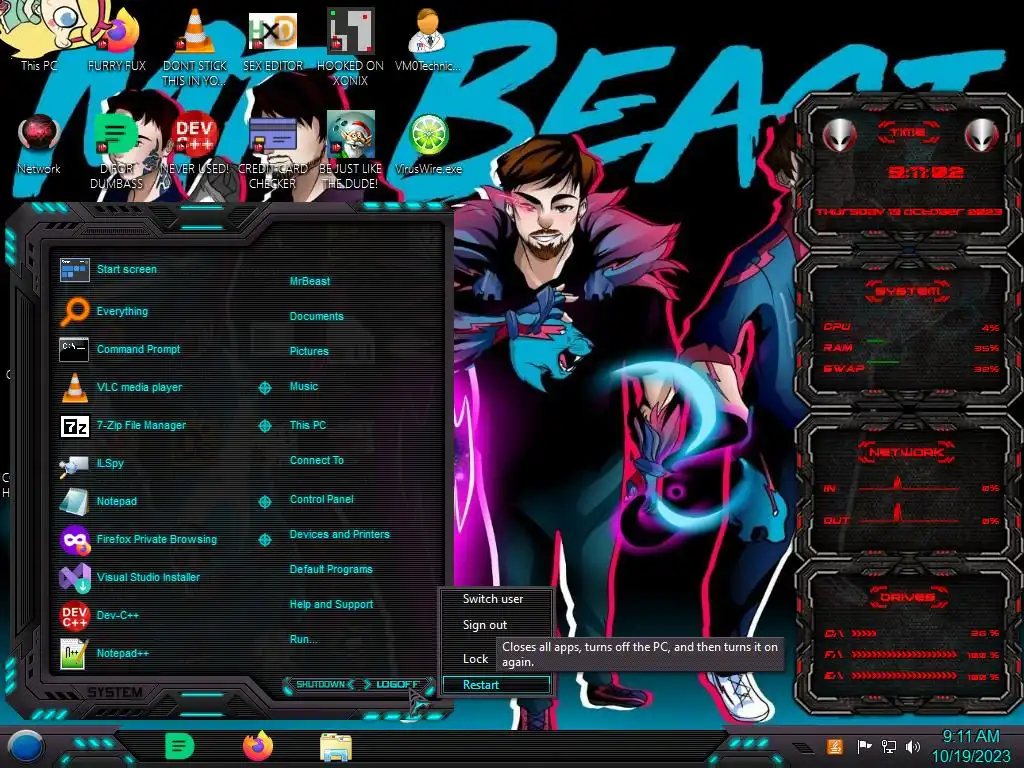Open the VM0Technic desktop icon
Screen dimensions: 1024x768
[x=428, y=40]
